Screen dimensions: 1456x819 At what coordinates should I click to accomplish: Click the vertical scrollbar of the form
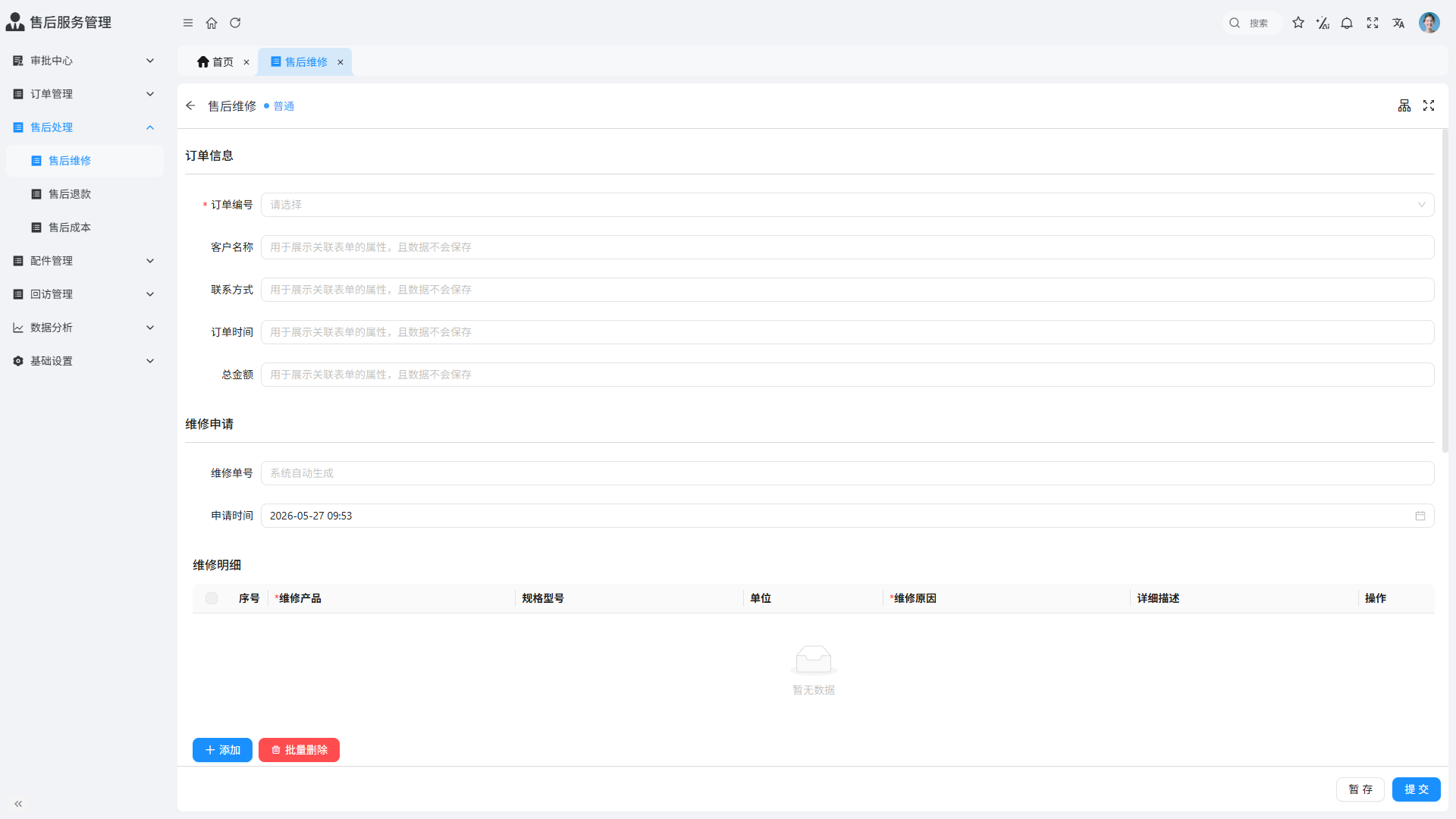coord(1445,290)
